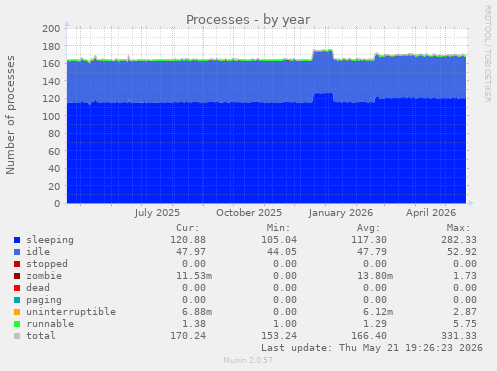Click sleeping minimum value 105.04
The image size is (497, 371).
point(279,240)
